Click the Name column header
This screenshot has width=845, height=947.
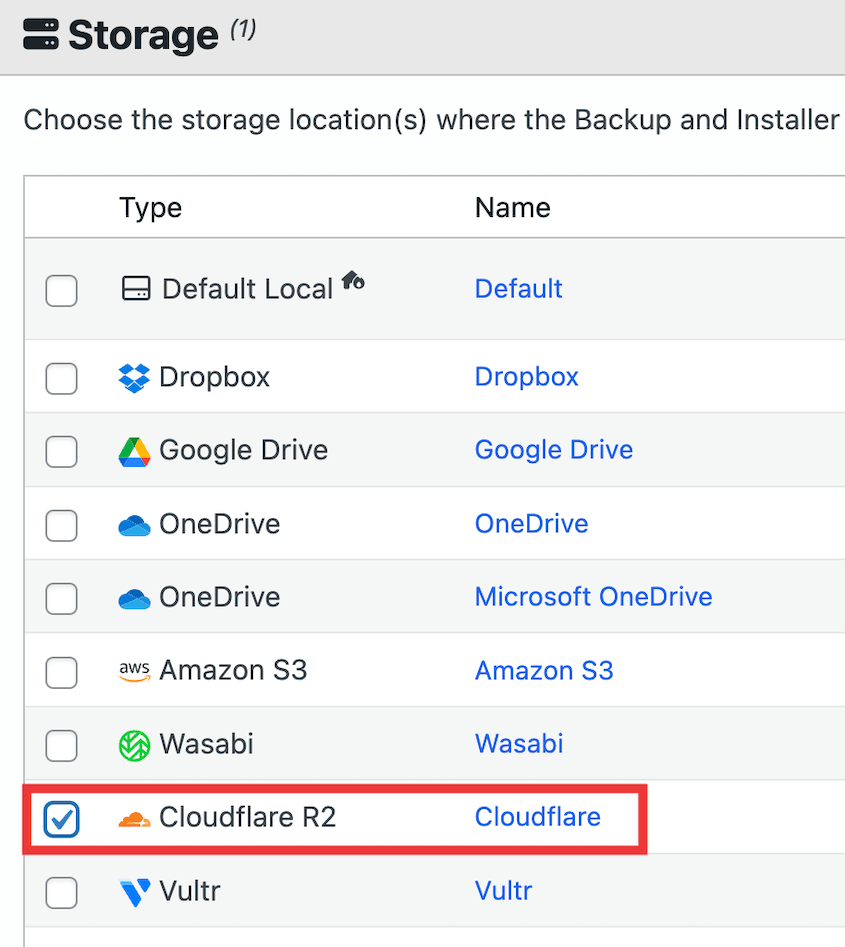point(513,208)
